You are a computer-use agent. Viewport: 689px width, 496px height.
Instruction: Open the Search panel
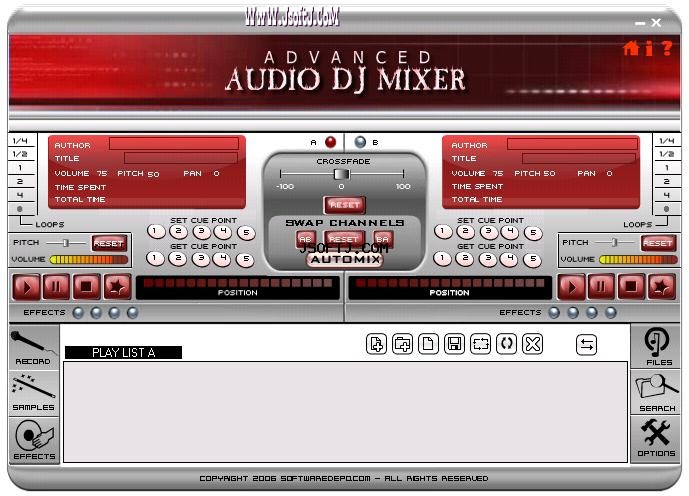(x=656, y=392)
